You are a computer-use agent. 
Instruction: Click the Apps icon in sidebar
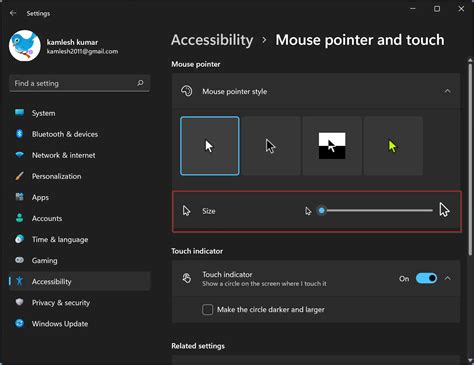click(20, 197)
